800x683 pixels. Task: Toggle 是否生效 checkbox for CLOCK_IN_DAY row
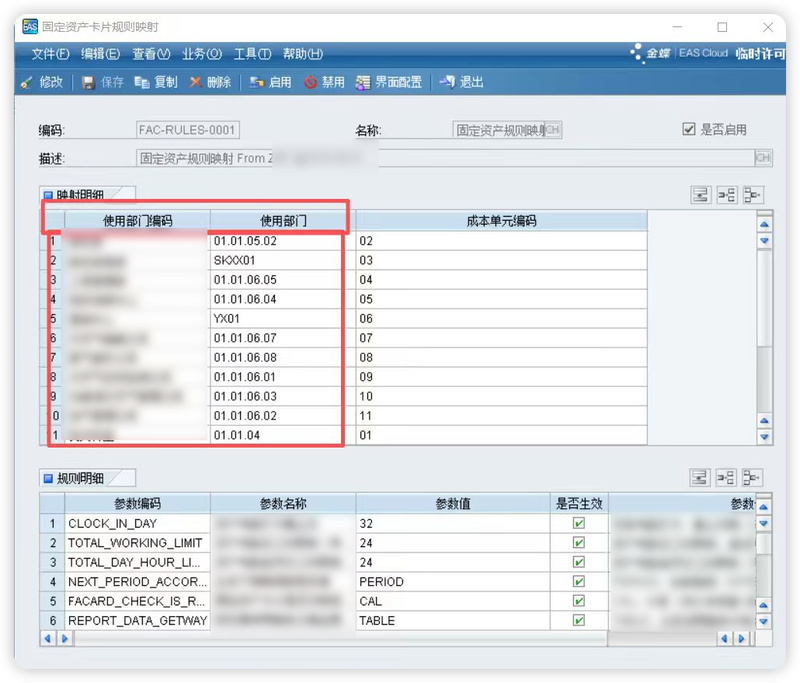pos(579,523)
